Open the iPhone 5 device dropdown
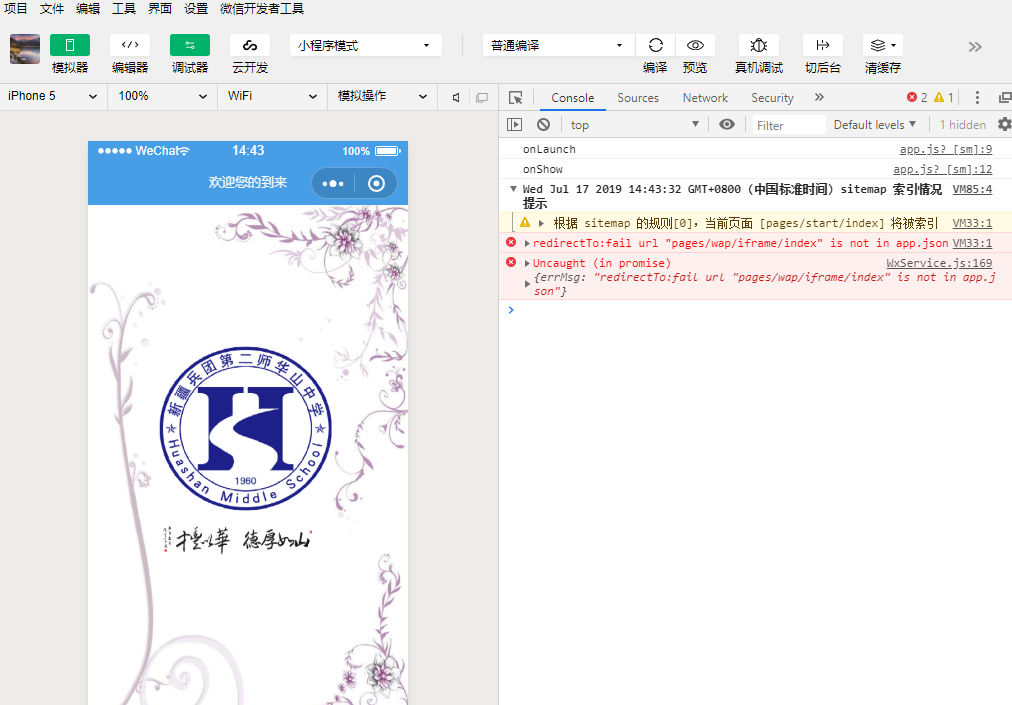This screenshot has width=1012, height=705. click(52, 96)
